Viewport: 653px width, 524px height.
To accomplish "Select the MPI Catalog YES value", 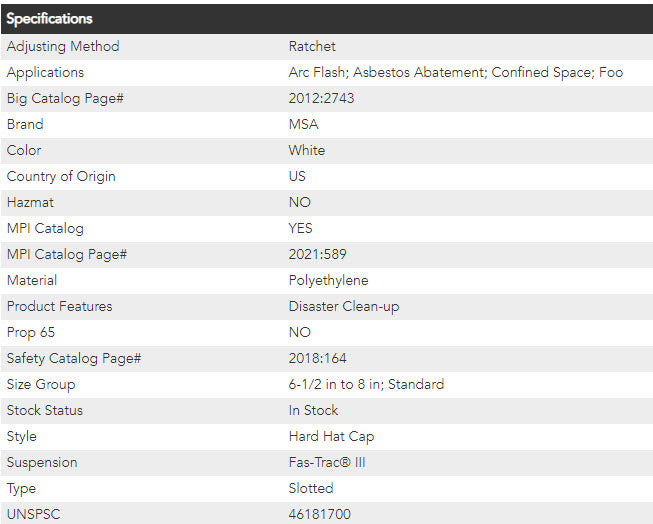I will [300, 228].
